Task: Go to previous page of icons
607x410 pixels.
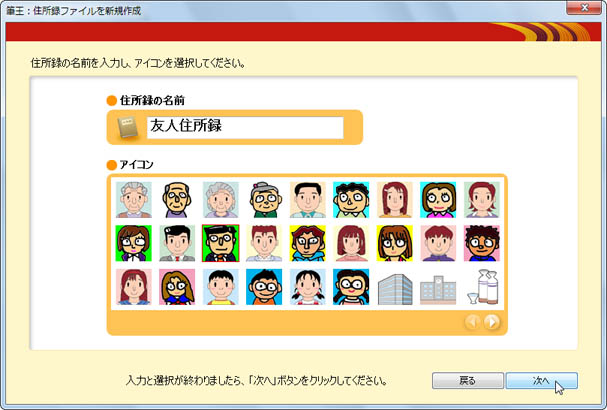Action: point(473,322)
